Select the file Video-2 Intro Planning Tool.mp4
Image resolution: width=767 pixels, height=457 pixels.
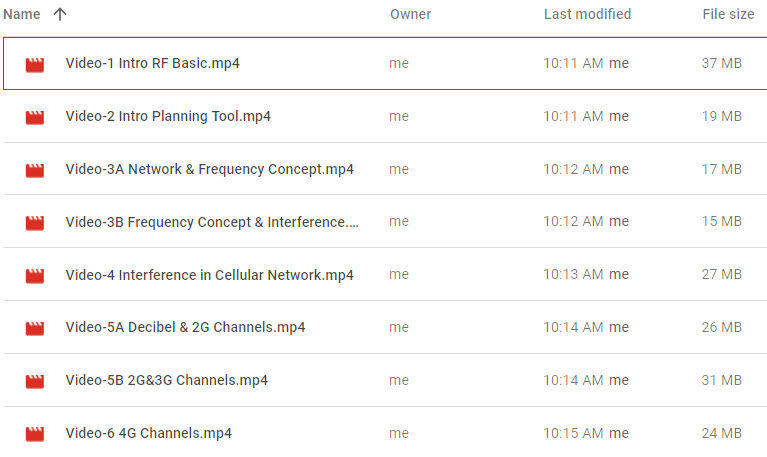click(168, 117)
